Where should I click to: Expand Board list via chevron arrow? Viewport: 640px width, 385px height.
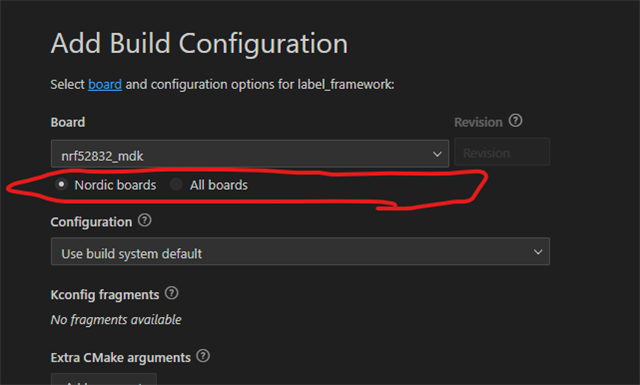coord(437,154)
